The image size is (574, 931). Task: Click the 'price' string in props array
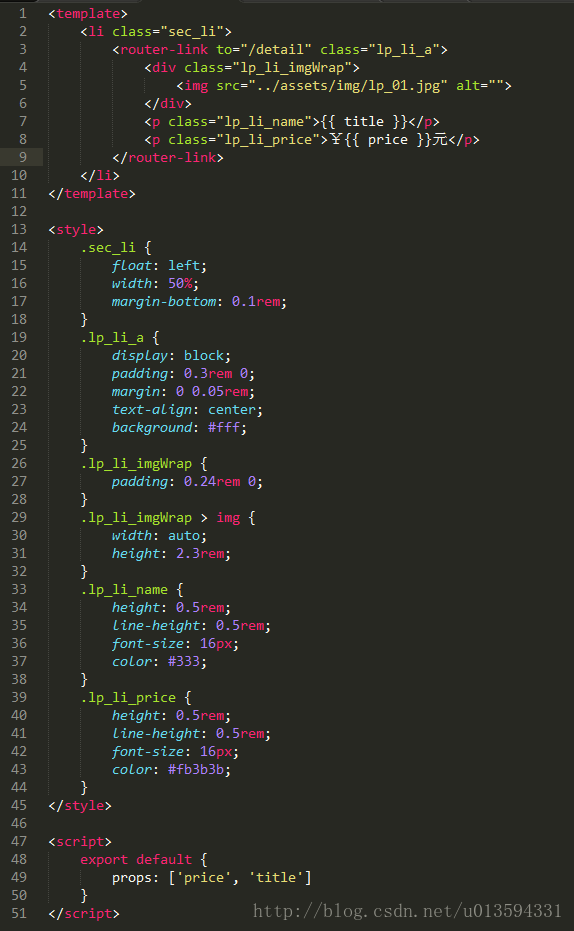point(204,878)
